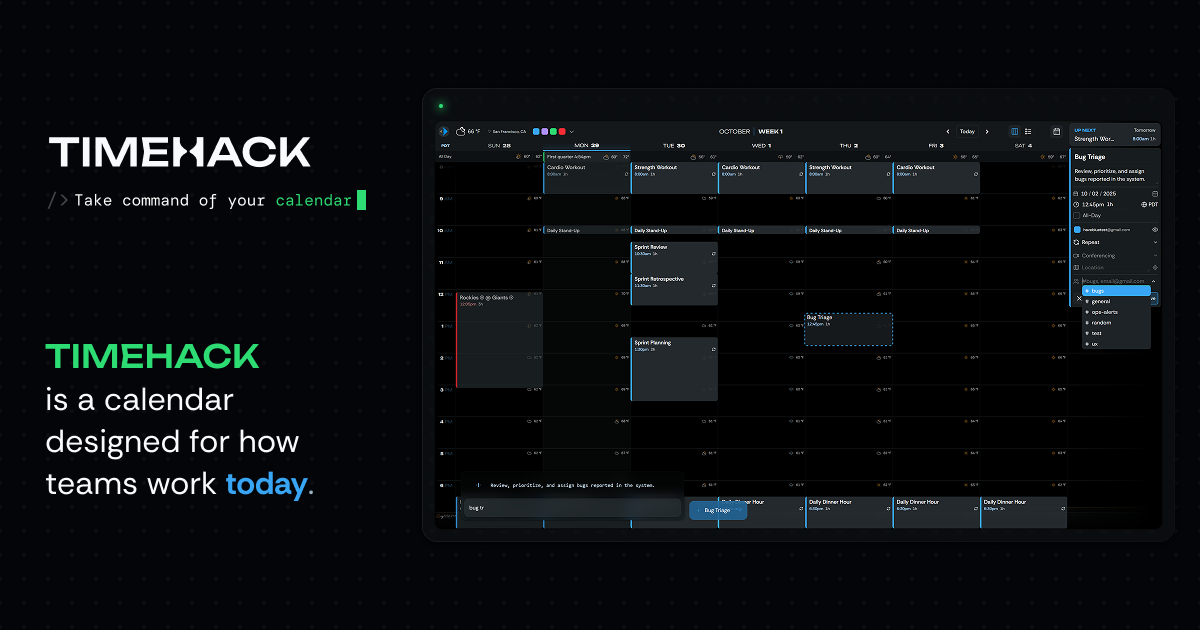This screenshot has width=1200, height=630.
Task: Select the green calendar color dot
Action: pyautogui.click(x=553, y=131)
